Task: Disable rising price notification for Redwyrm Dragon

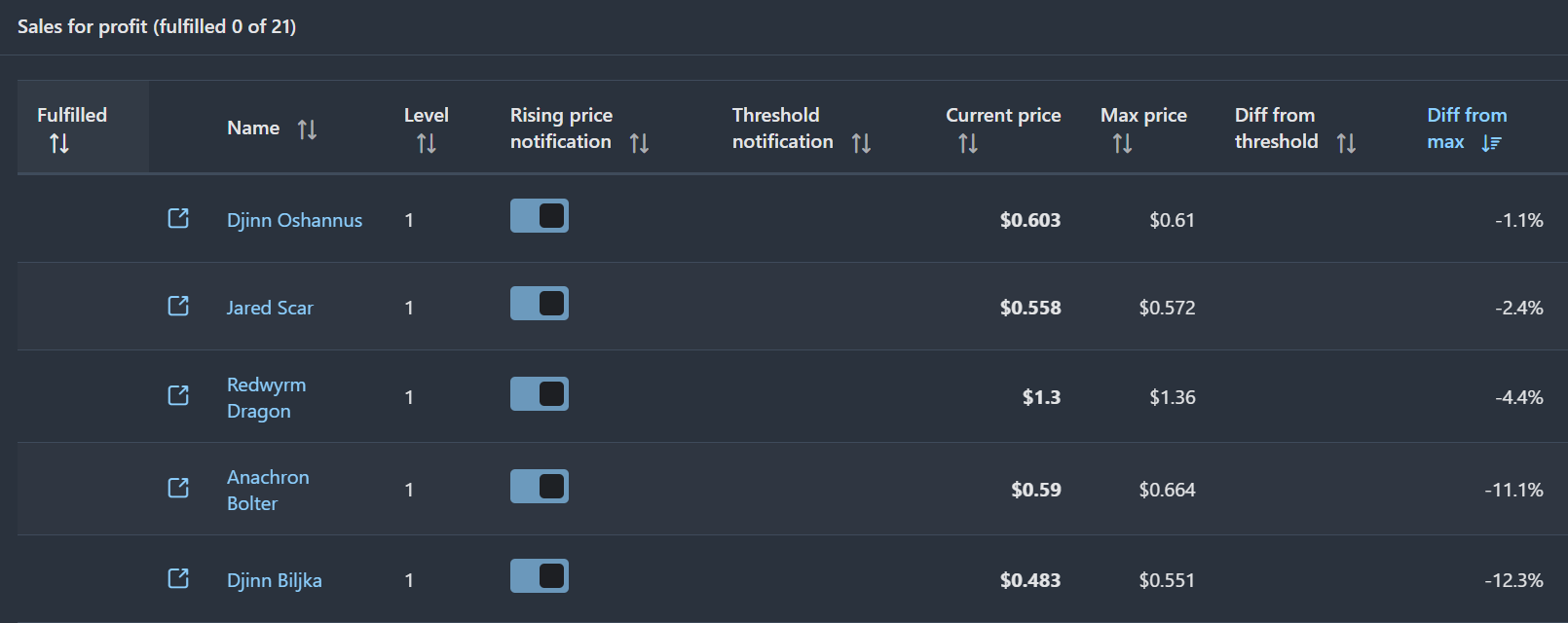Action: coord(540,394)
